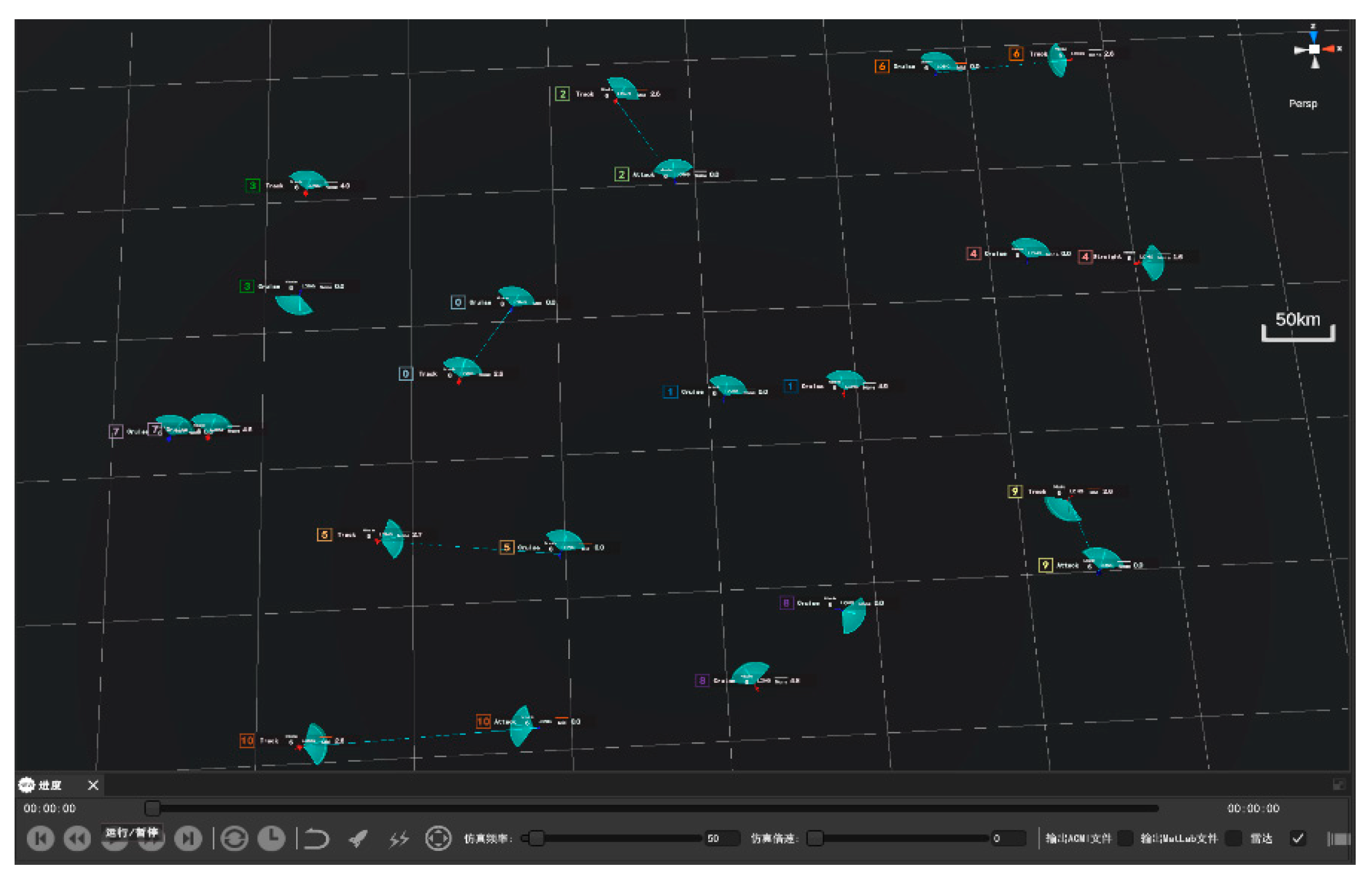Click the 仿真倍速 slider handle
The image size is (1372, 880).
815,839
